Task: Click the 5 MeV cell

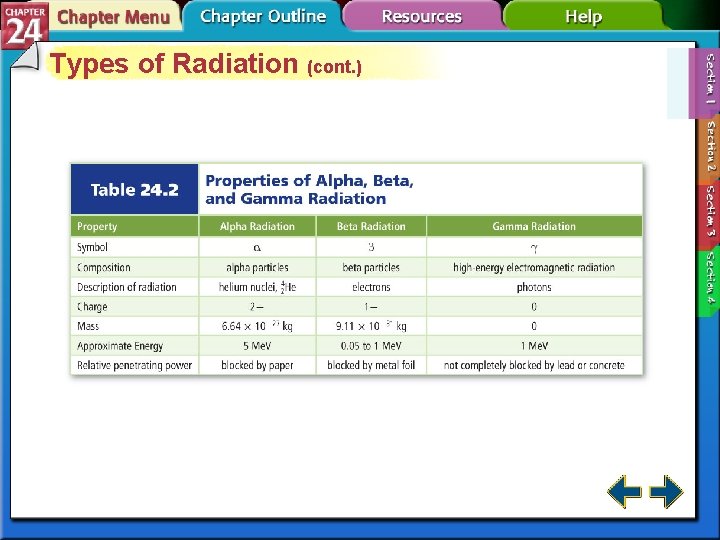Action: tap(257, 346)
